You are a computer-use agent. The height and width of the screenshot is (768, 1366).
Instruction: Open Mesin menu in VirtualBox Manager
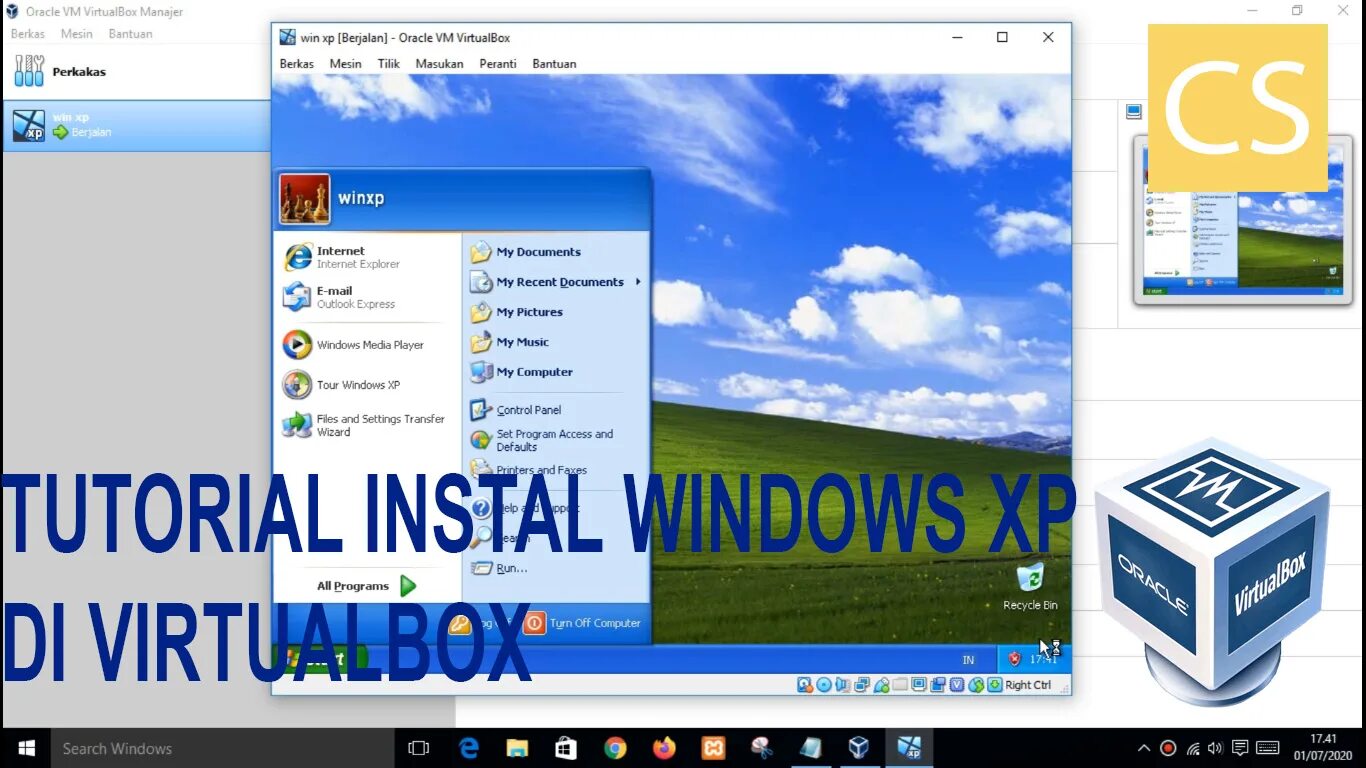click(77, 34)
